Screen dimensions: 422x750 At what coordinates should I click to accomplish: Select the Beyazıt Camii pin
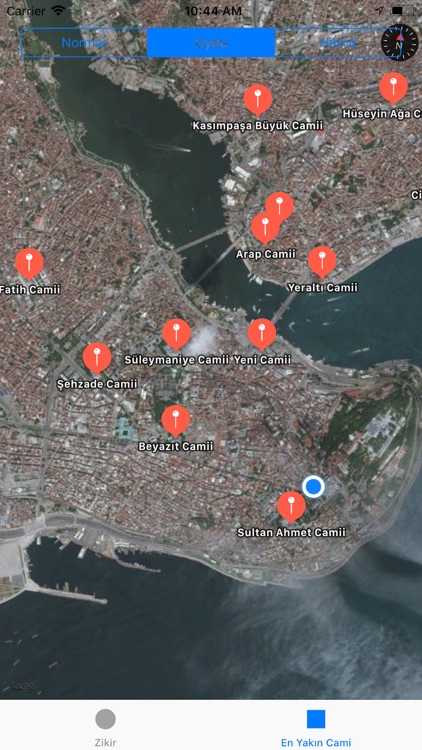point(176,421)
